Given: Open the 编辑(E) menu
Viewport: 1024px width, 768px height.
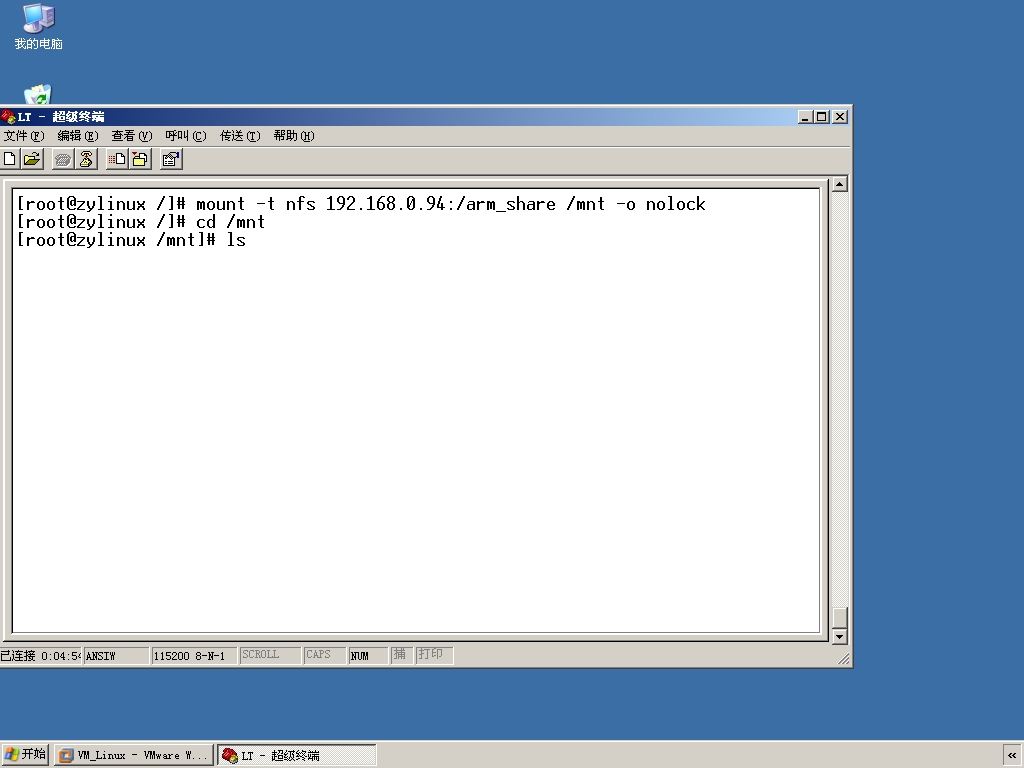Looking at the screenshot, I should 77,136.
